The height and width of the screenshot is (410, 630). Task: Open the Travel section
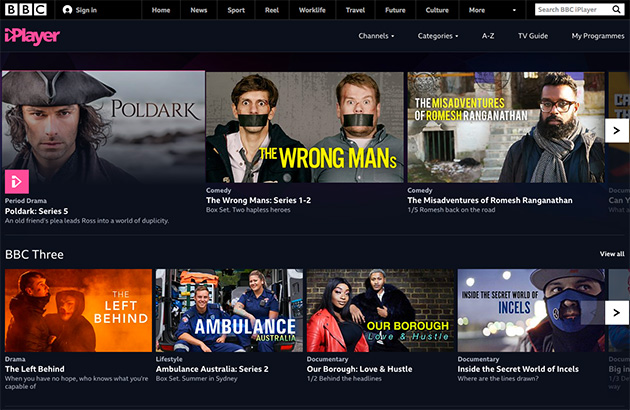coord(355,10)
